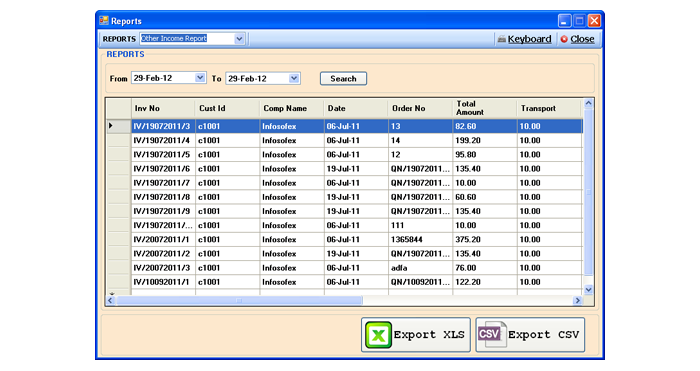Click the red Close icon in the toolbar
This screenshot has height=371, width=700.
click(564, 39)
